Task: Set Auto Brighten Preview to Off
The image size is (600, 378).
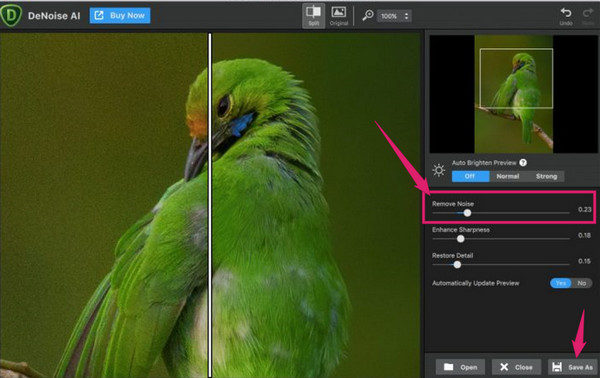Action: [x=470, y=176]
